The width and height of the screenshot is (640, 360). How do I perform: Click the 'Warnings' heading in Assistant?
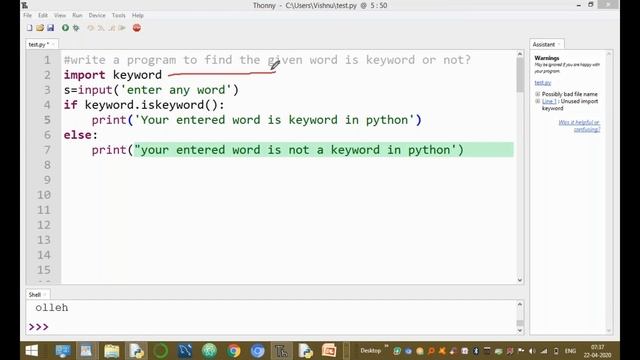(547, 58)
